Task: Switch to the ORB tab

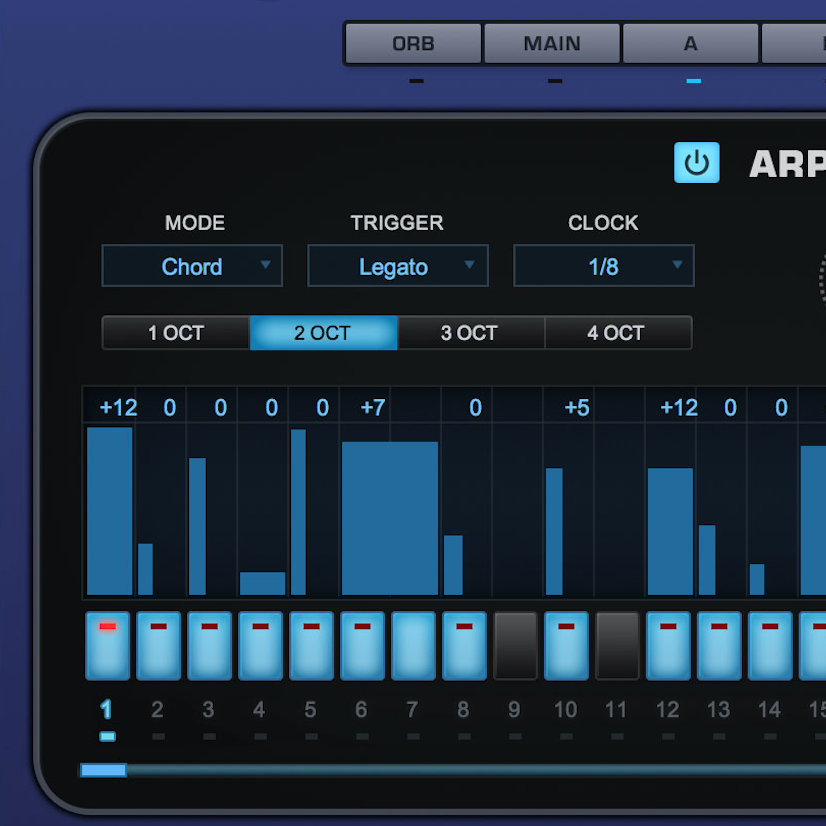Action: [413, 44]
